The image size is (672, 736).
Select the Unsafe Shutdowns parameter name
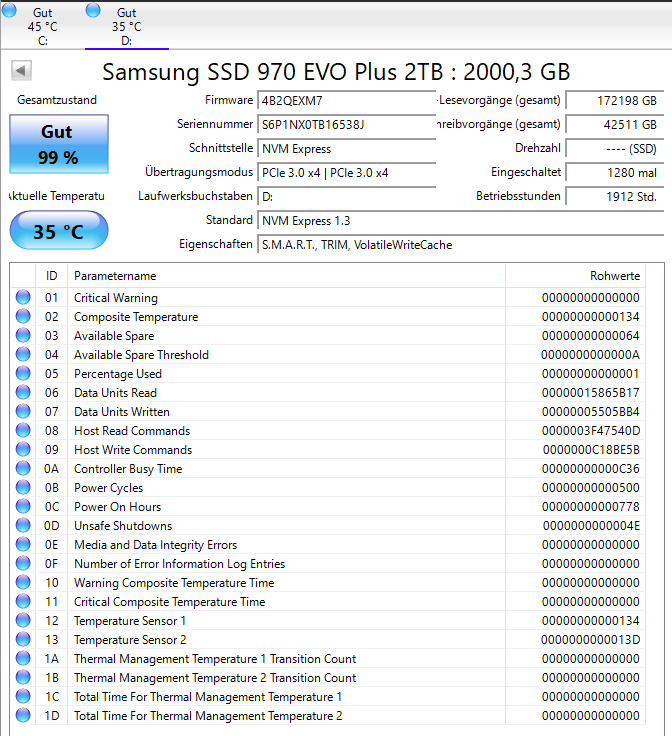(x=123, y=526)
